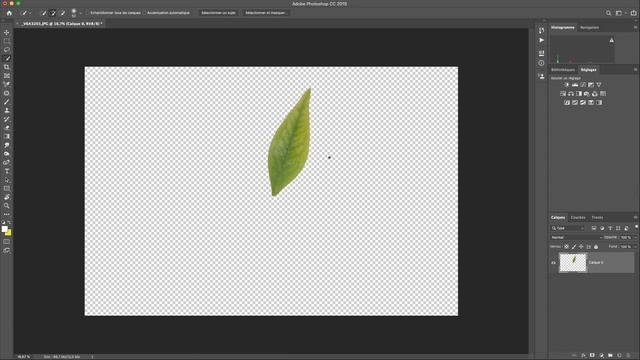Screen dimensions: 640x360
Task: Choose Add to selection mode
Action: tap(53, 13)
